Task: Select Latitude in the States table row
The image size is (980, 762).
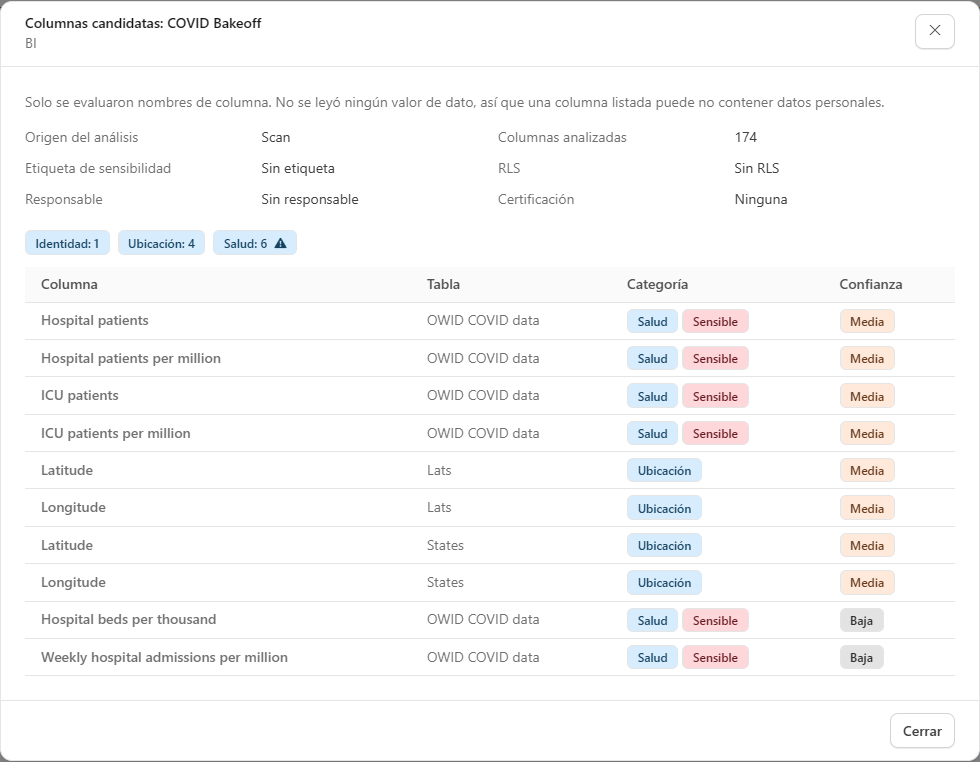Action: [x=67, y=545]
